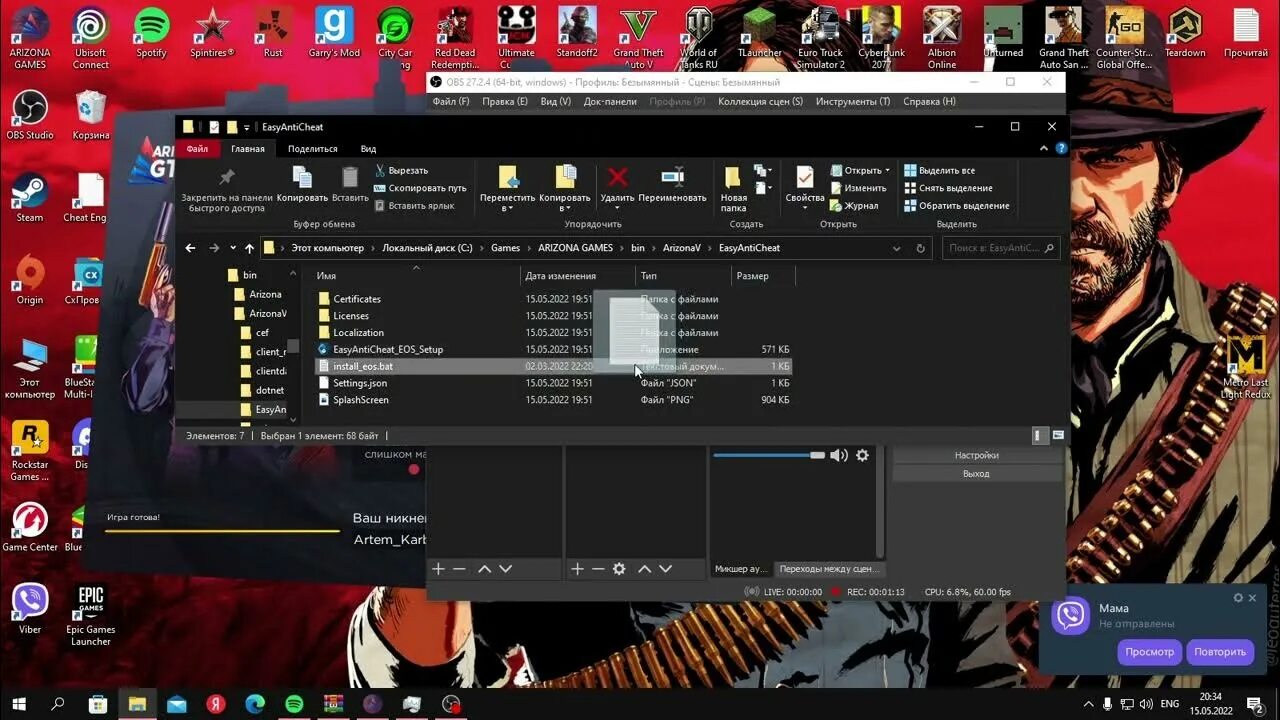The height and width of the screenshot is (720, 1280).
Task: Select the SplashScreen file row
Action: pyautogui.click(x=553, y=400)
